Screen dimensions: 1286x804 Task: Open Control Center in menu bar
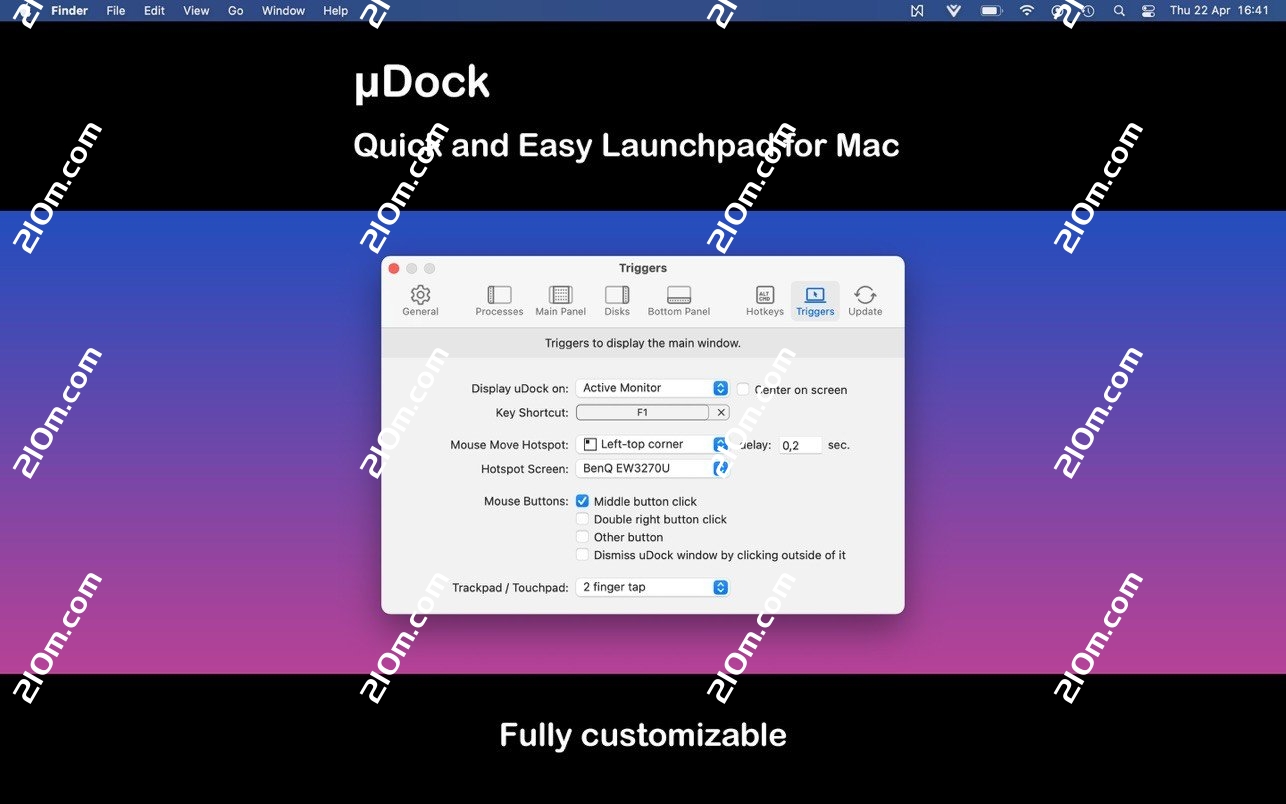click(1148, 11)
